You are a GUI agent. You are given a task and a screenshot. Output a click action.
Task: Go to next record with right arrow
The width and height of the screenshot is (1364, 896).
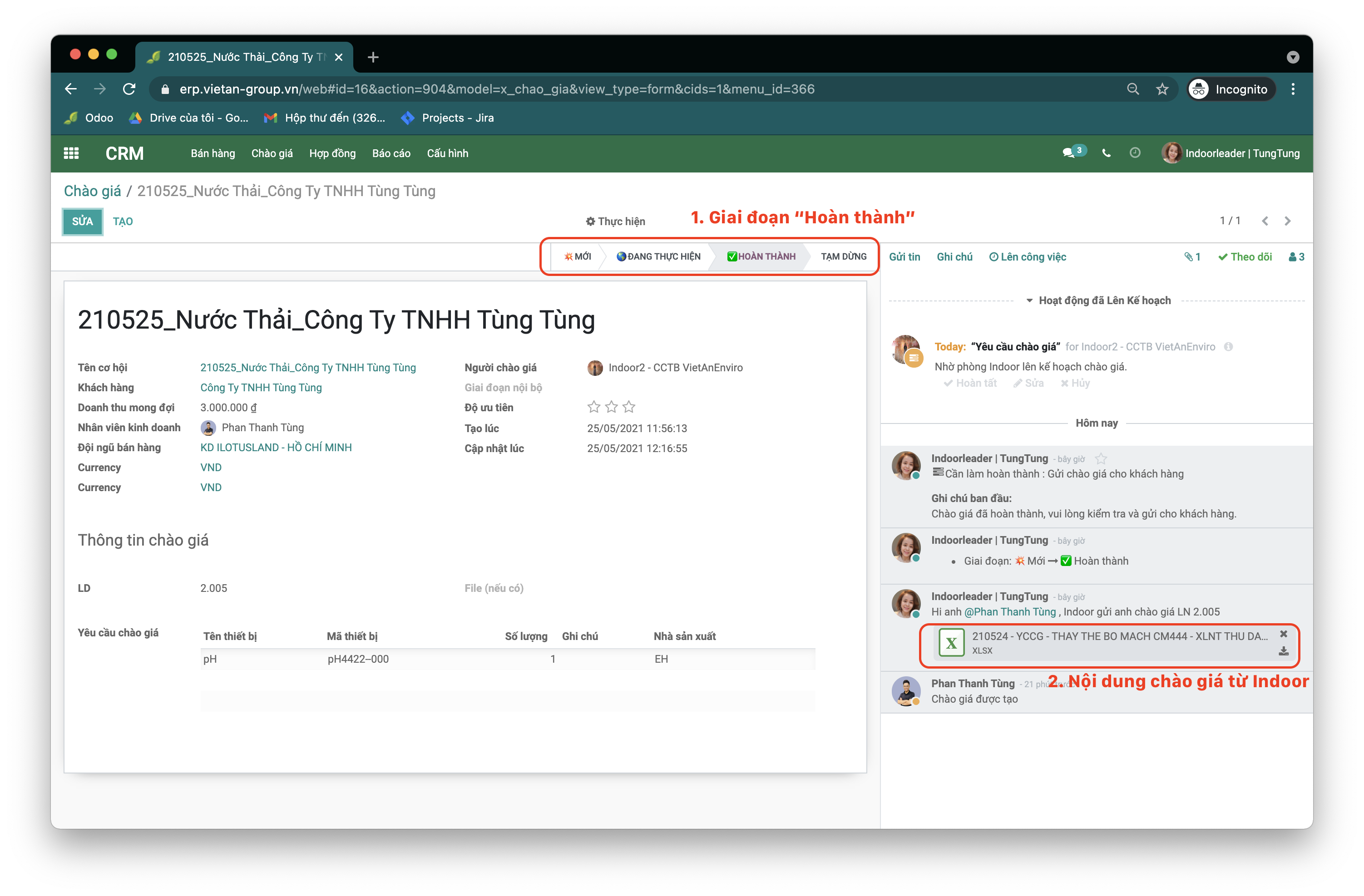pos(1288,221)
